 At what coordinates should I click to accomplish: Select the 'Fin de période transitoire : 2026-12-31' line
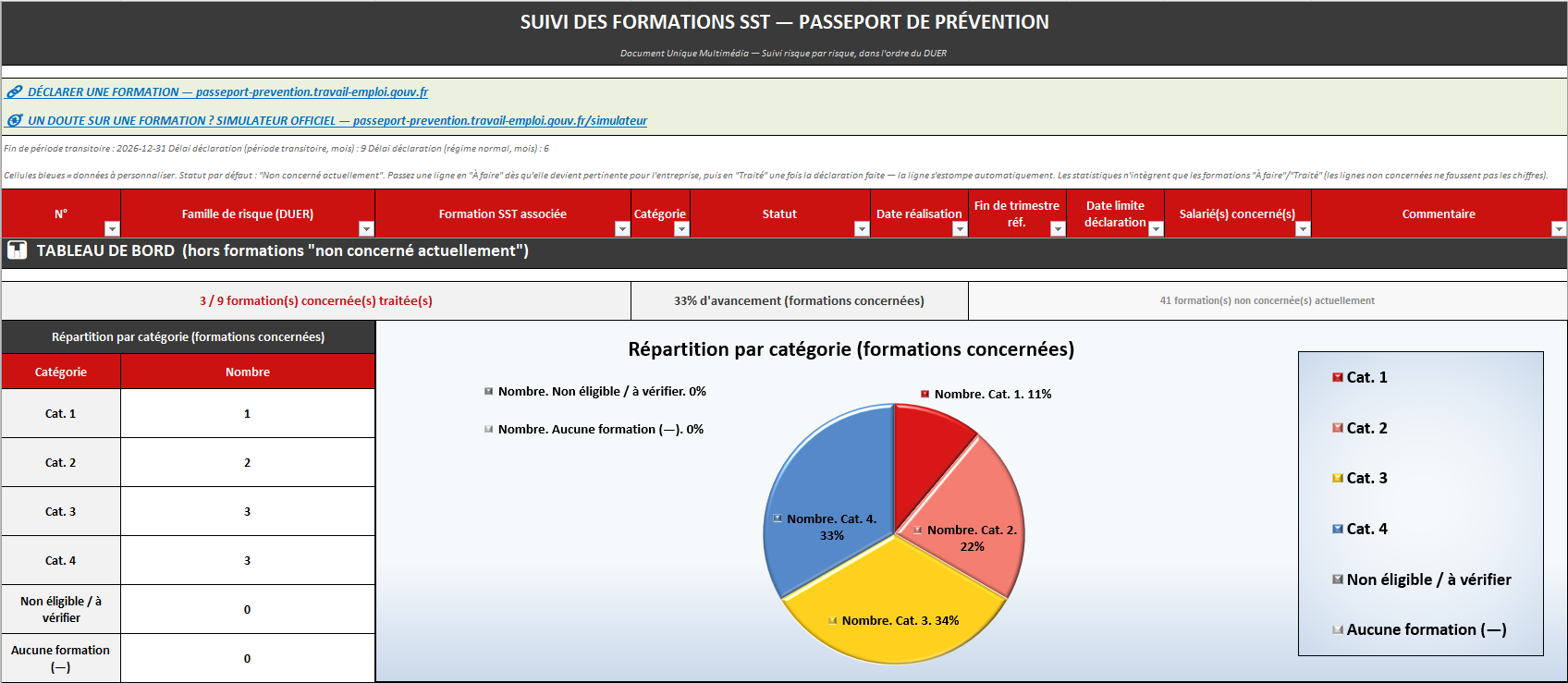(276, 148)
